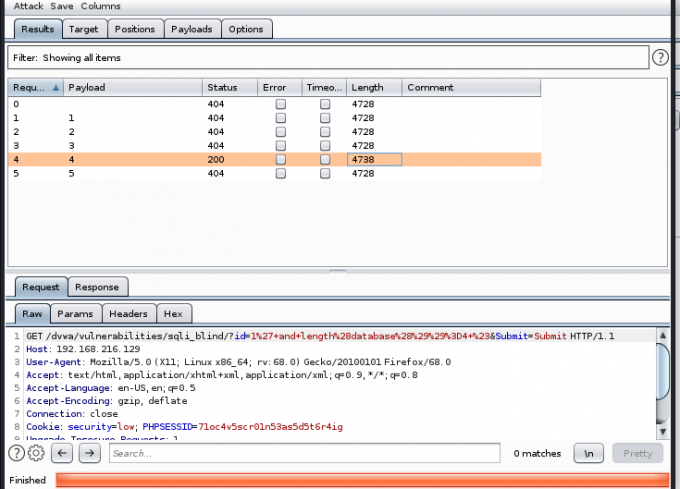Go to previous search match arrow
Viewport: 680px width, 489px height.
click(x=62, y=453)
